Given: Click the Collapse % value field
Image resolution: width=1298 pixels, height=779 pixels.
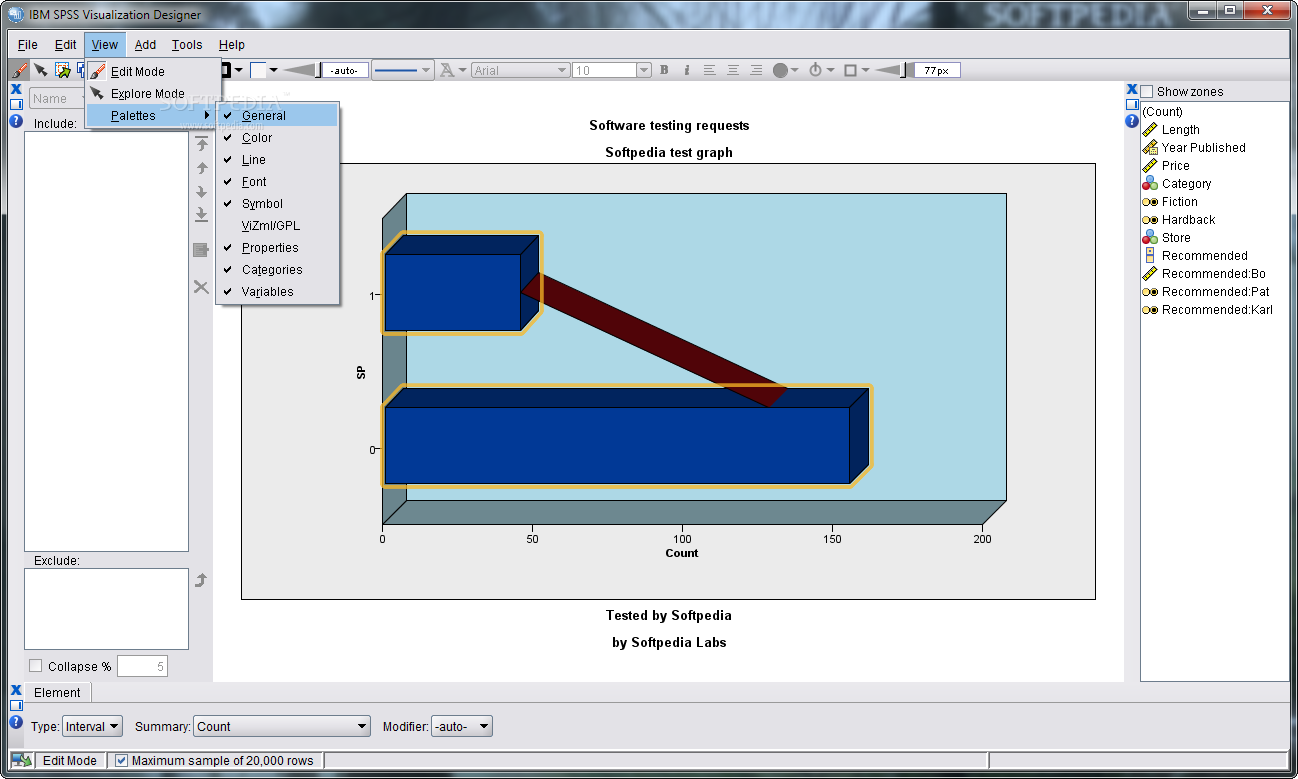Looking at the screenshot, I should pos(142,666).
